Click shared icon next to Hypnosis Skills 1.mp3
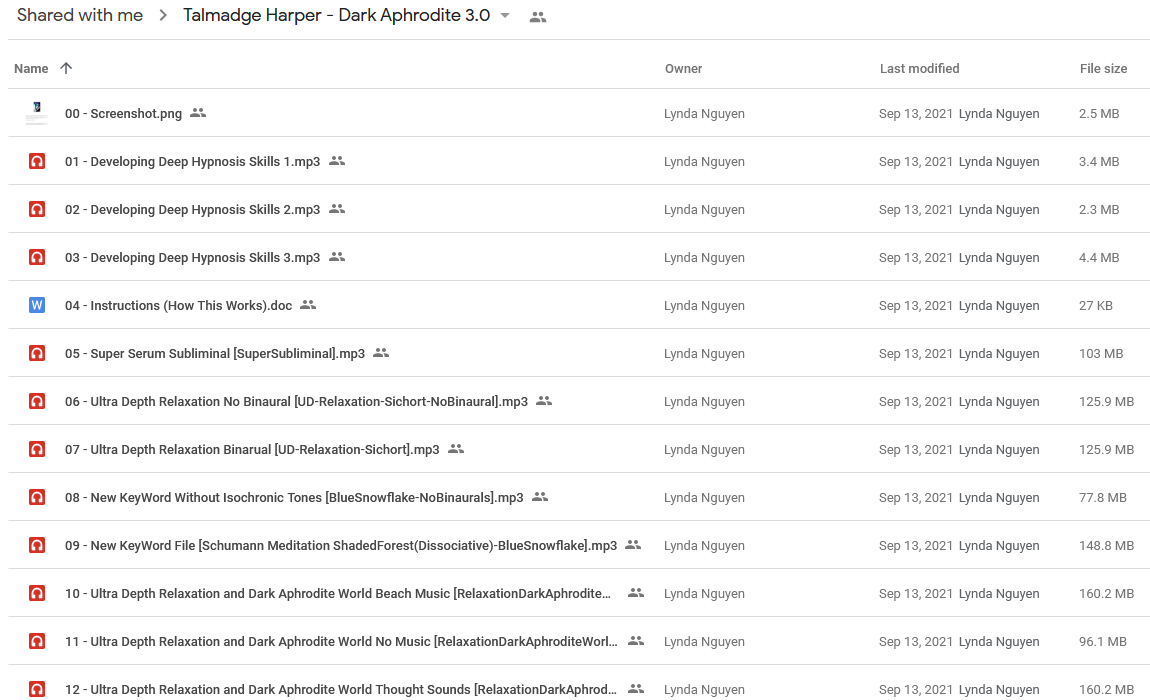 click(x=337, y=161)
